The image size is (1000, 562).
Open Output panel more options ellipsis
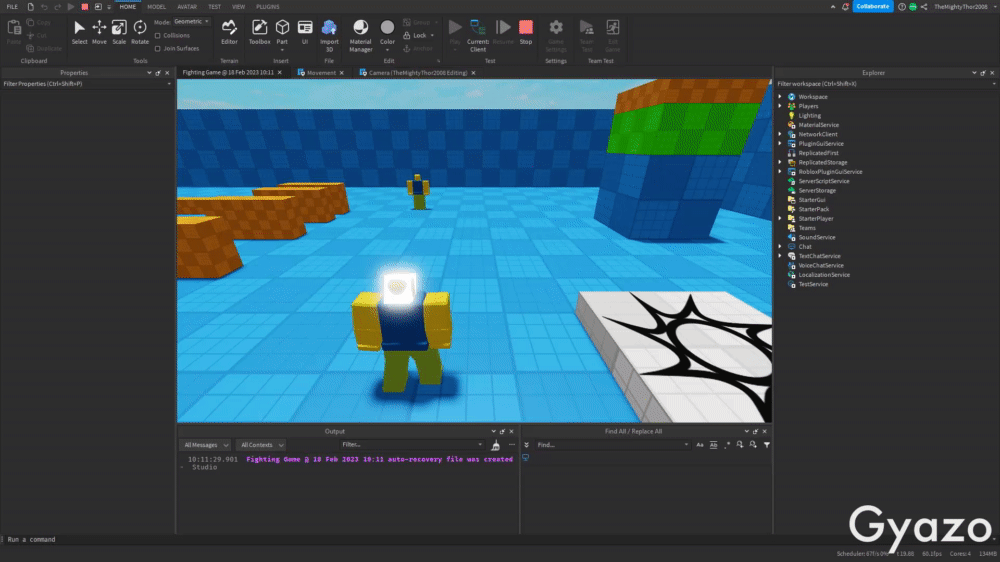(x=511, y=445)
